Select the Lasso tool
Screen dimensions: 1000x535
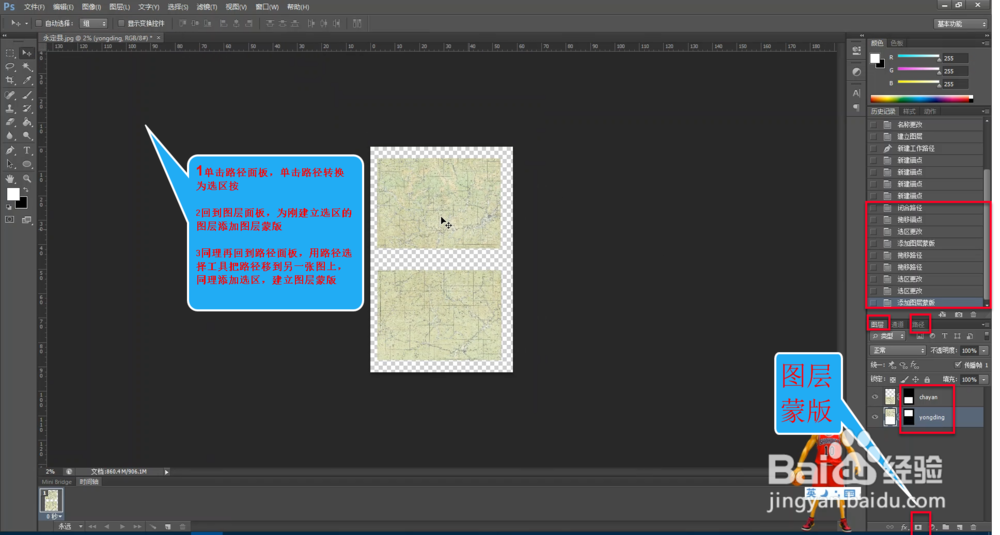coord(10,67)
